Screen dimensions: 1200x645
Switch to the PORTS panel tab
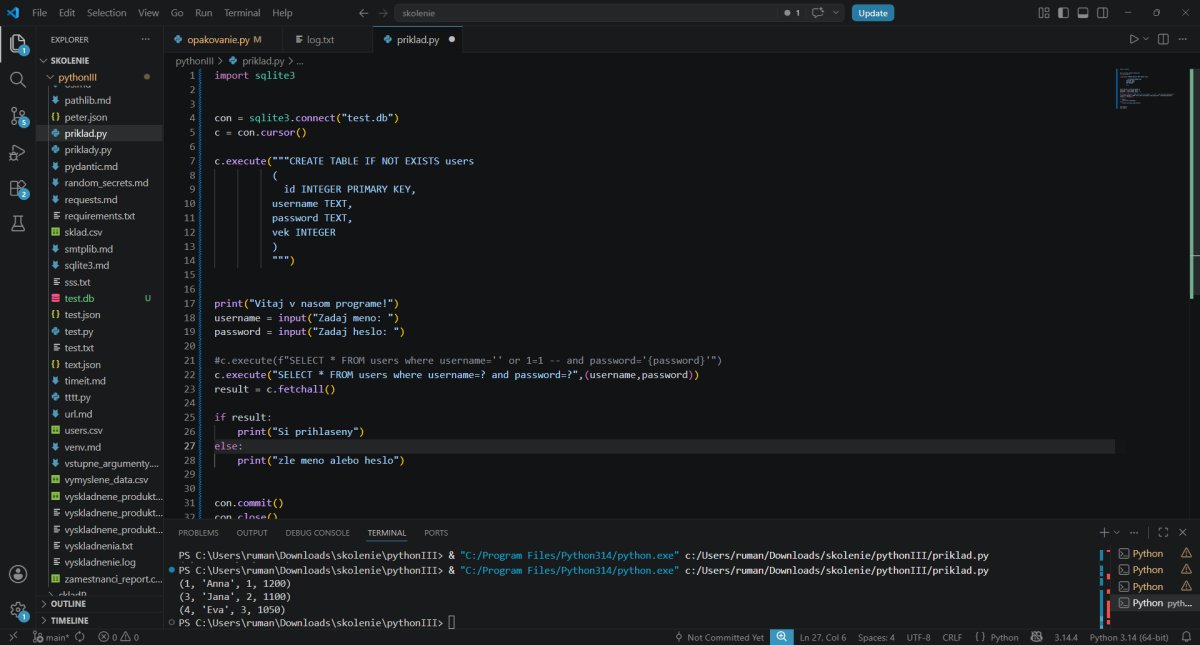[x=436, y=533]
